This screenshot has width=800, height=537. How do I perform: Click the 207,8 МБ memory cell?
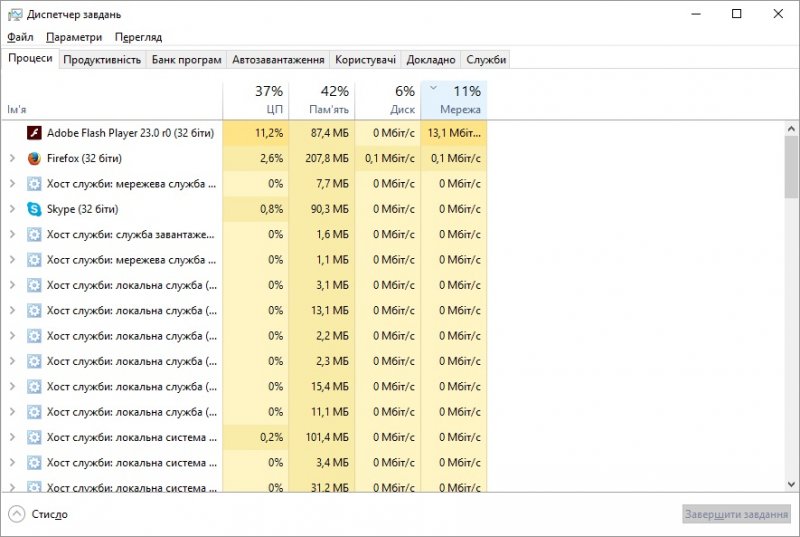(x=322, y=159)
